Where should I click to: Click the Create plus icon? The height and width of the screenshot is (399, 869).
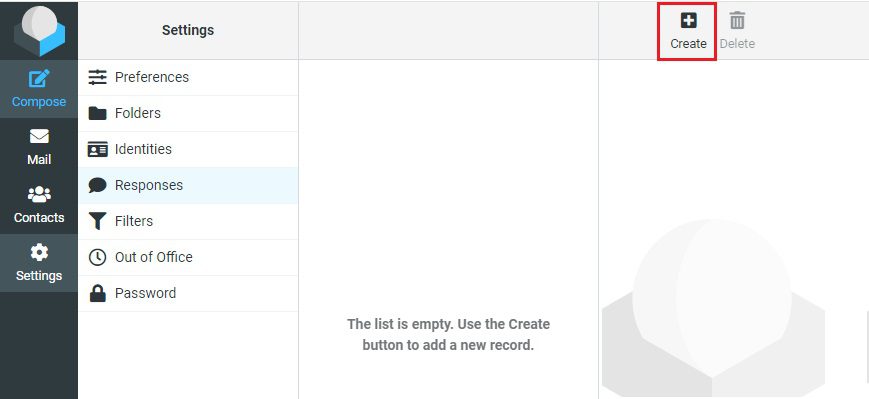[x=688, y=21]
